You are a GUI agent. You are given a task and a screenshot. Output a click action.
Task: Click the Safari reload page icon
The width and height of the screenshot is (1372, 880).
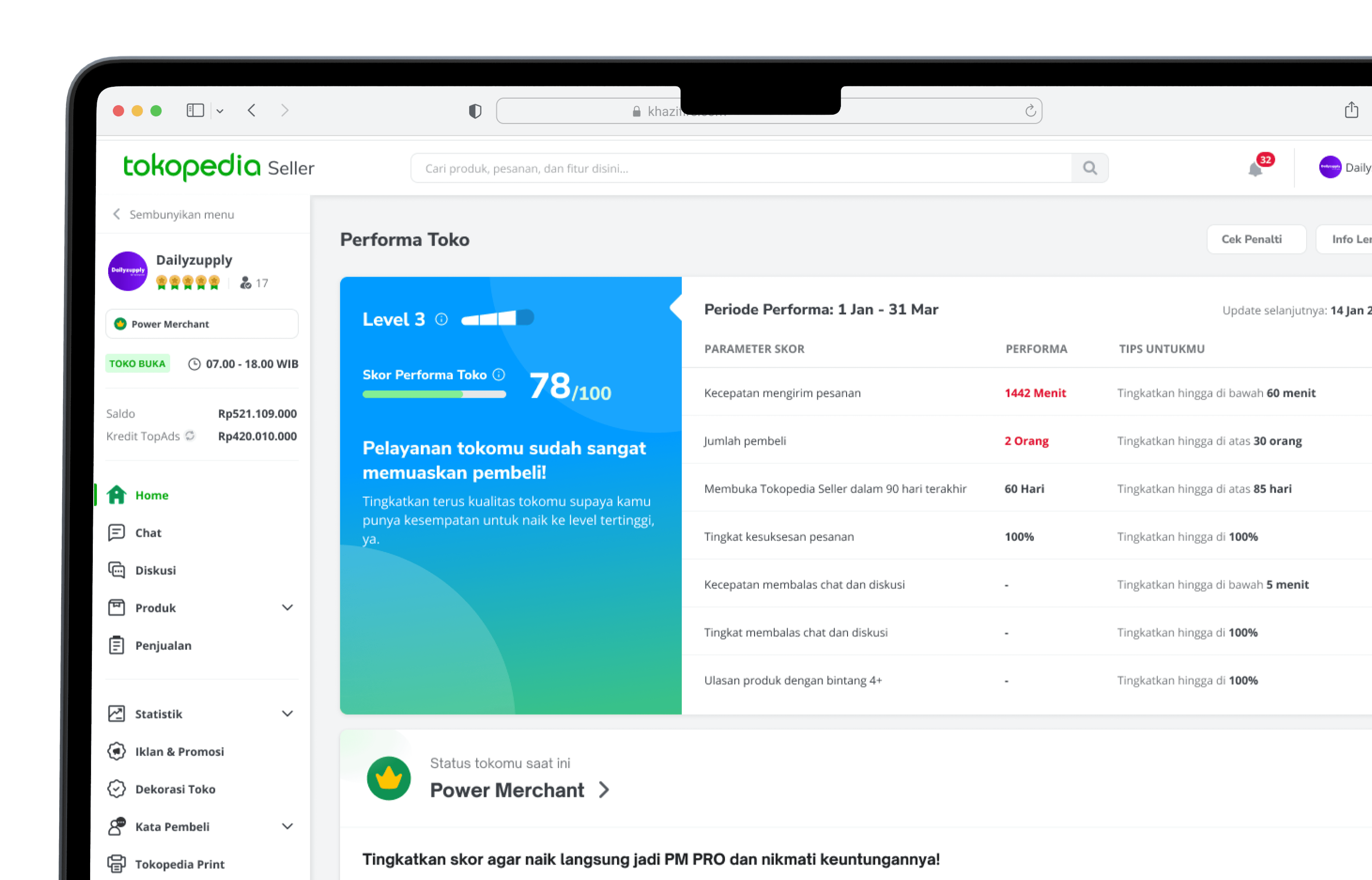[1030, 111]
